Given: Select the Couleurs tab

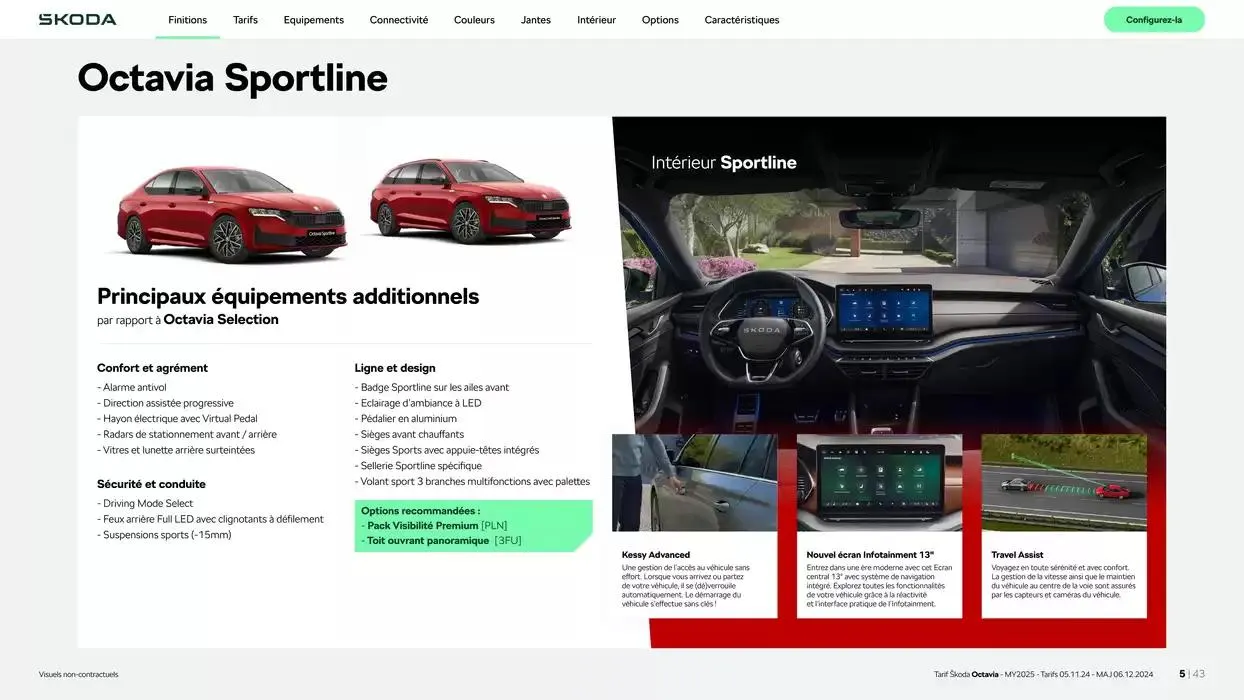Looking at the screenshot, I should 474,20.
